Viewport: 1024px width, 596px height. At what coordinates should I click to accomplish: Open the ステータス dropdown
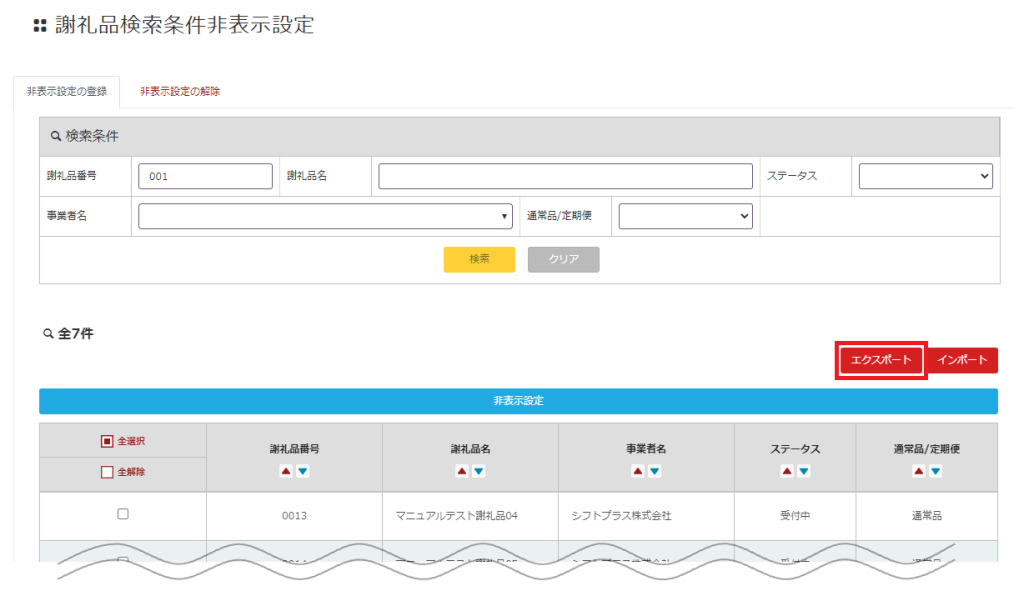point(925,176)
